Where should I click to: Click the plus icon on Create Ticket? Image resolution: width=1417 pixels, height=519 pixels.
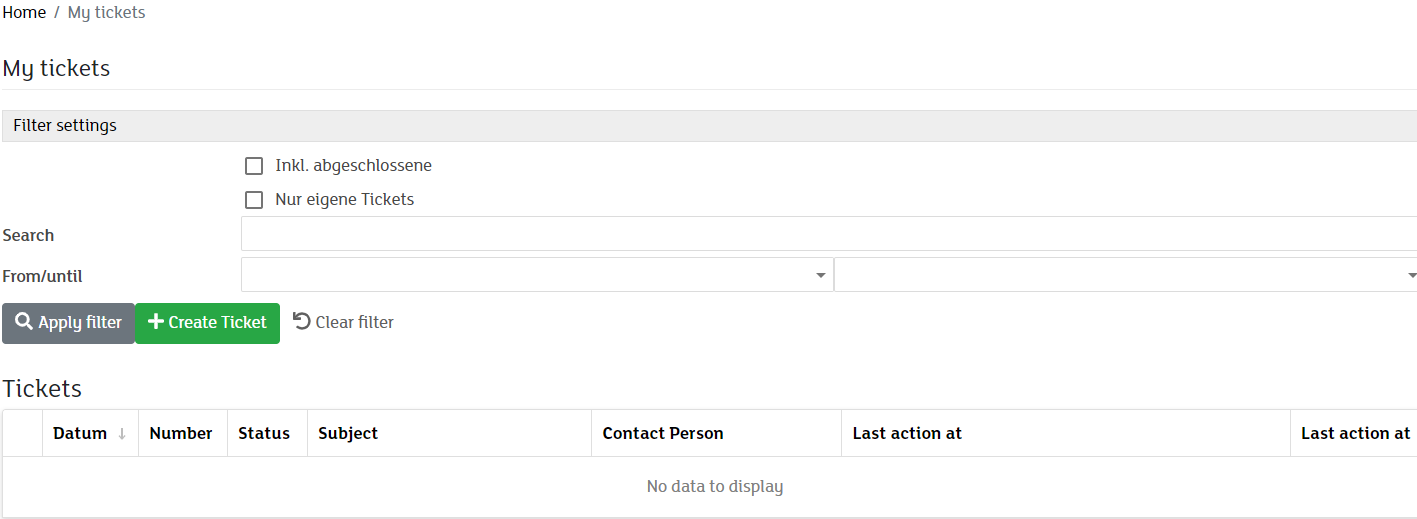tap(155, 322)
